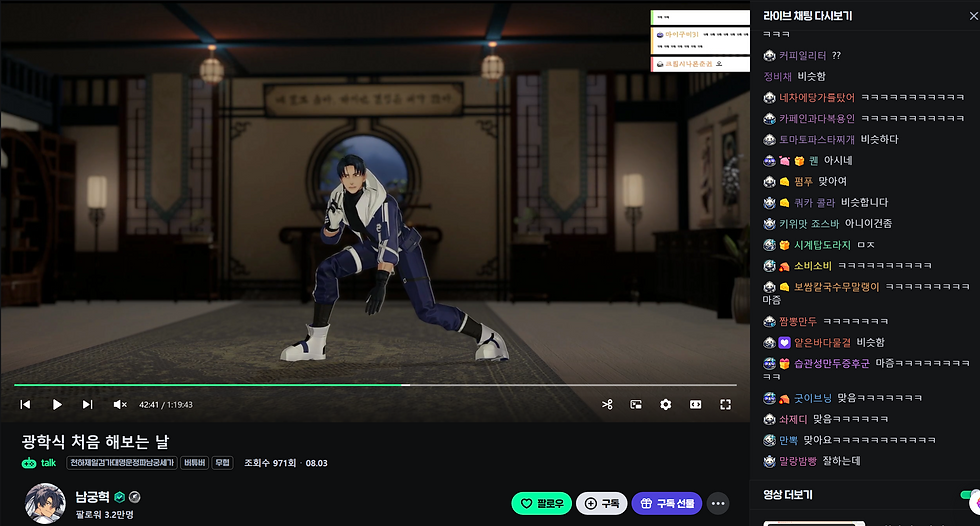980x526 pixels.
Task: Click the gift badge next to 시계탑도라지
Action: [784, 245]
